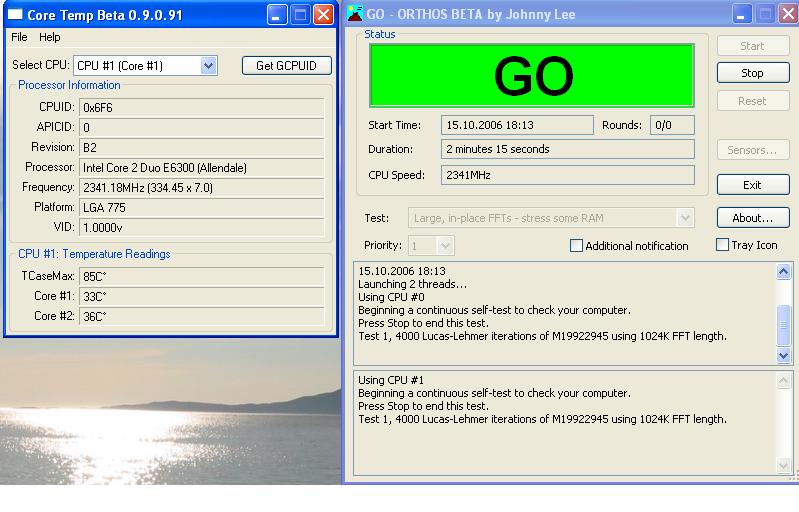Viewport: 799px width, 512px height.
Task: Click the Rounds field showing 0/0
Action: pyautogui.click(x=672, y=125)
